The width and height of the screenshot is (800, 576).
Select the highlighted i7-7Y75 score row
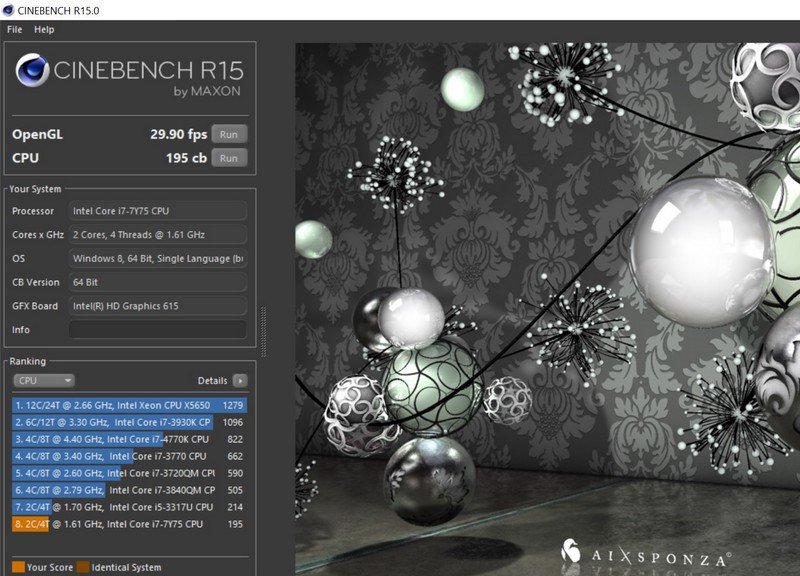click(129, 524)
